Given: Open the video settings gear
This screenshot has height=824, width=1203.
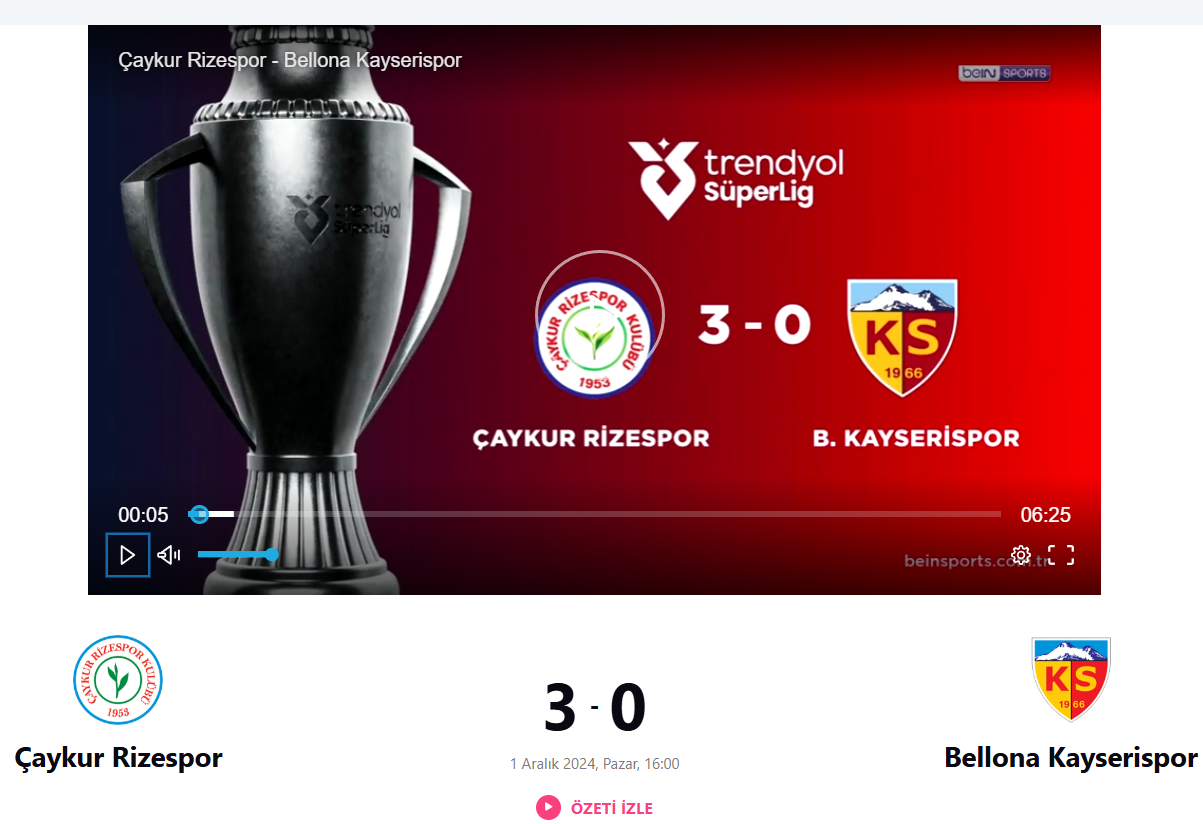Looking at the screenshot, I should [1020, 555].
